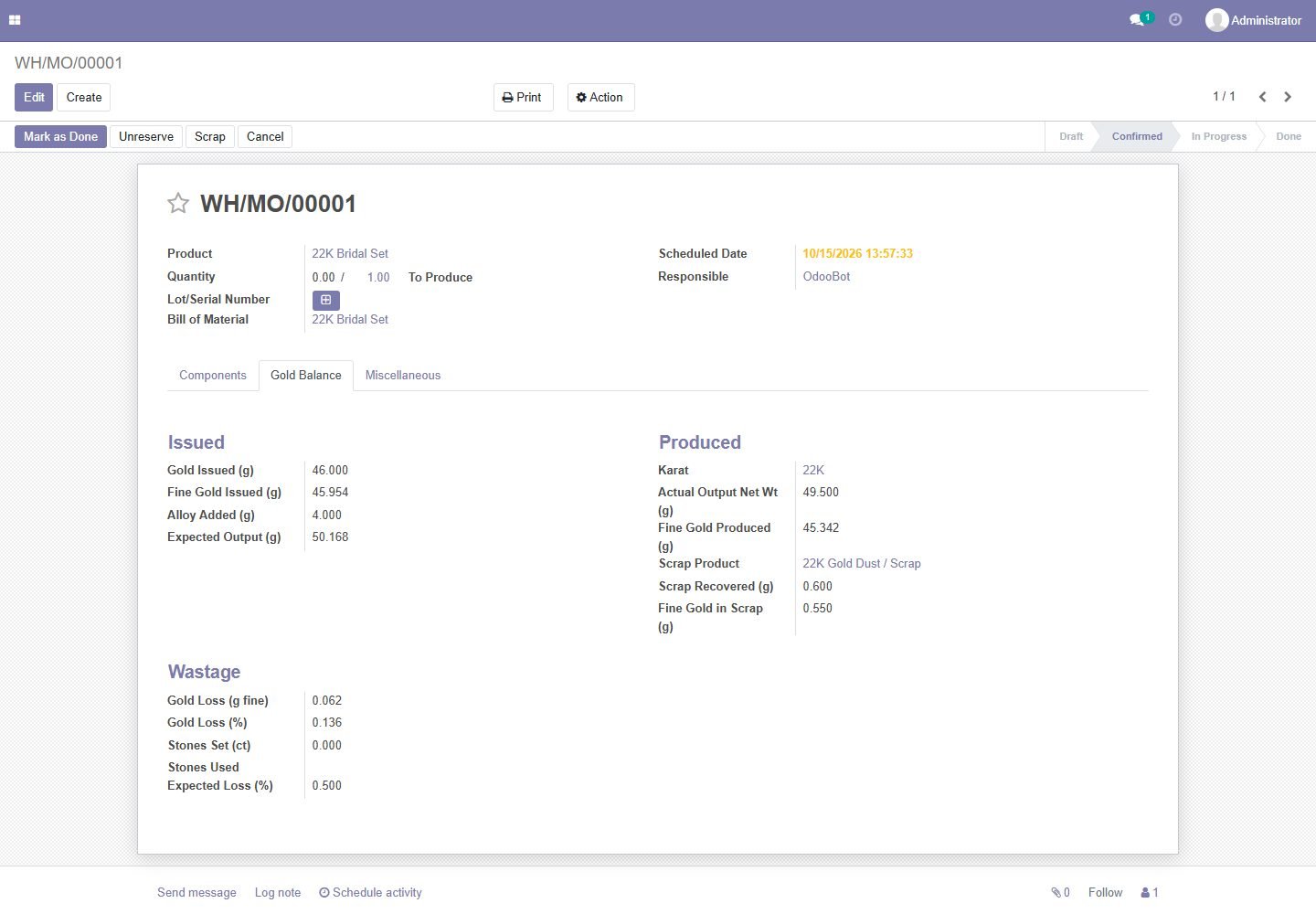Click Schedule activity
The image size is (1316, 914).
tap(370, 893)
